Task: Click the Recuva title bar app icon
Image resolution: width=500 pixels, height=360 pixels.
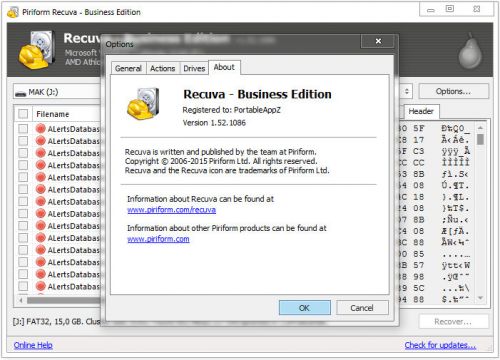Action: 13,12
